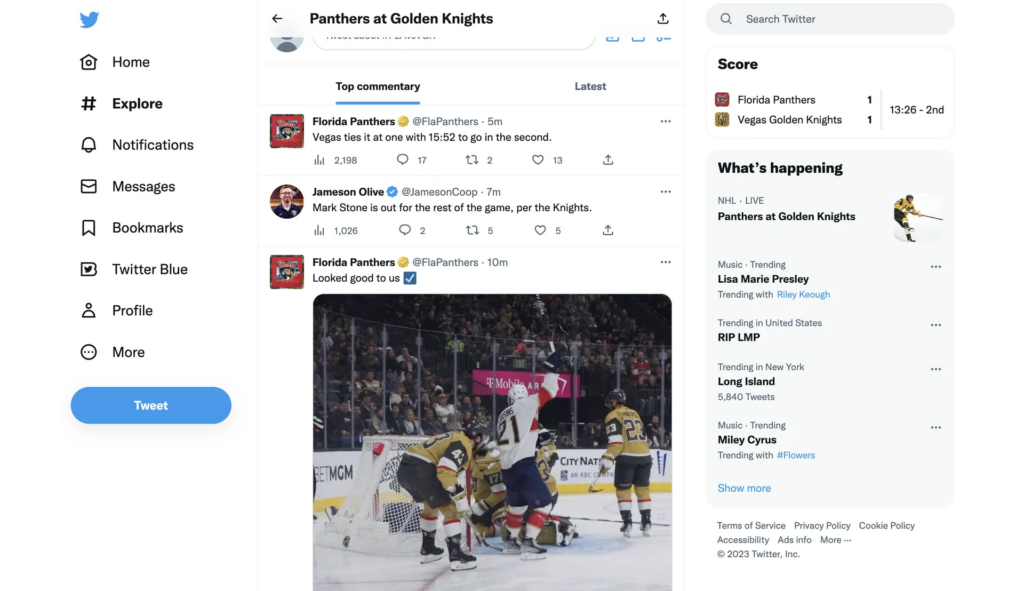Click the Search Twitter field
The image size is (1024, 591).
[x=840, y=19]
